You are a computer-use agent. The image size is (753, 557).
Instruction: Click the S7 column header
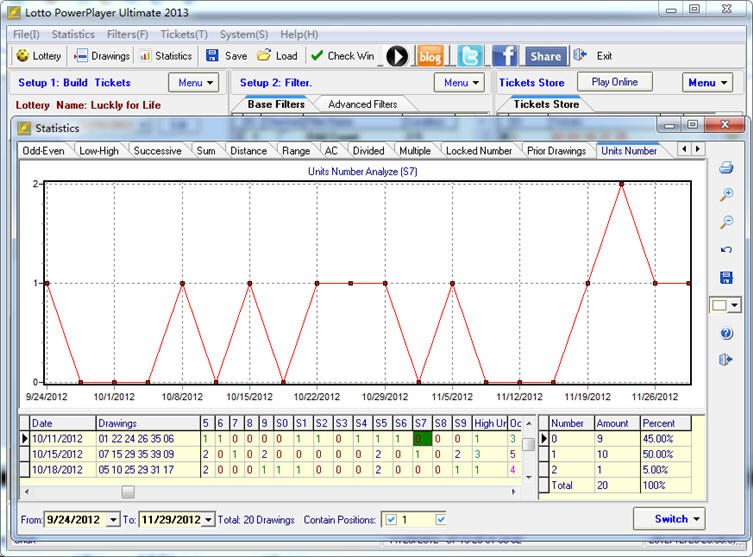(x=421, y=424)
